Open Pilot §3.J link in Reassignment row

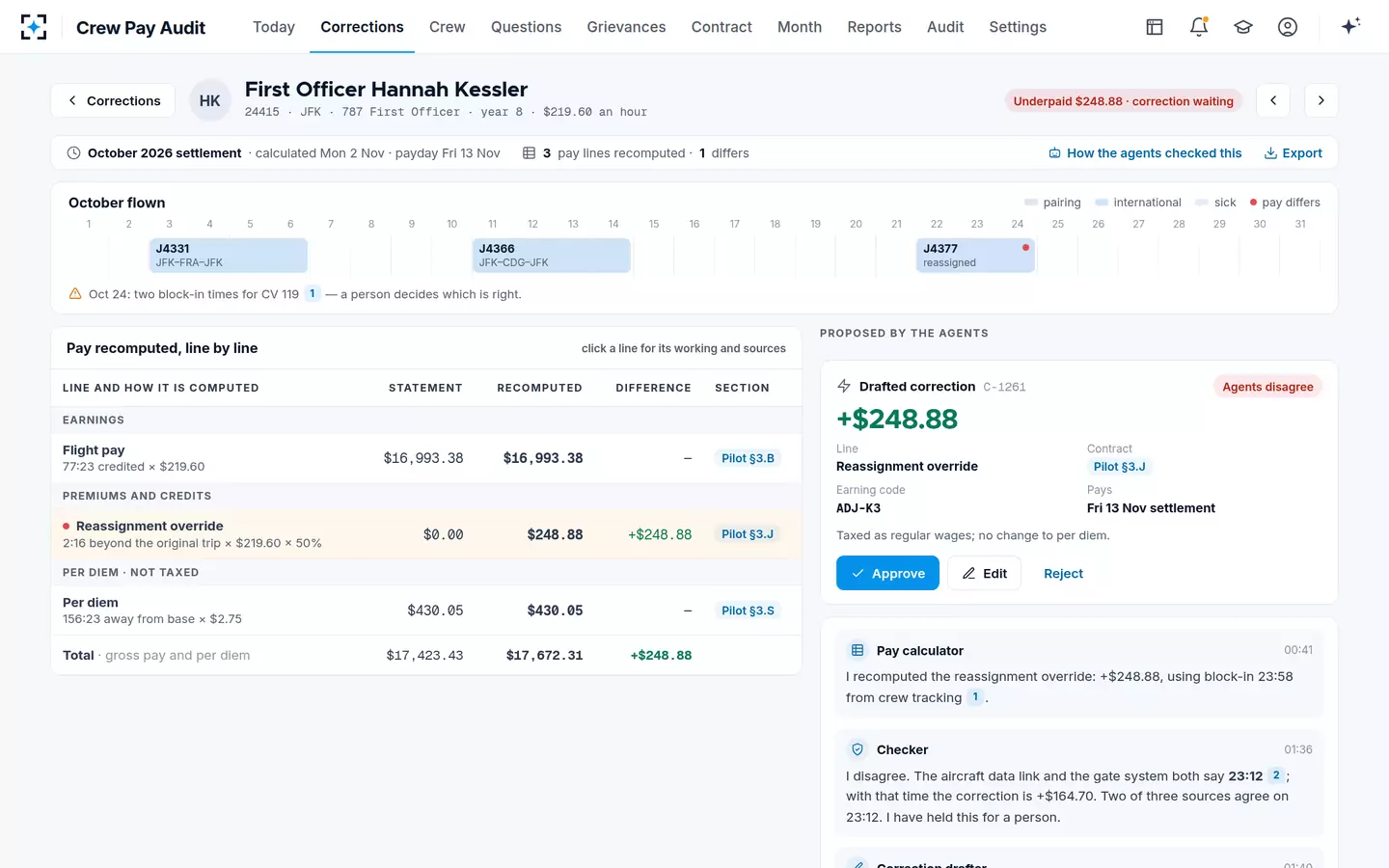[x=748, y=534]
